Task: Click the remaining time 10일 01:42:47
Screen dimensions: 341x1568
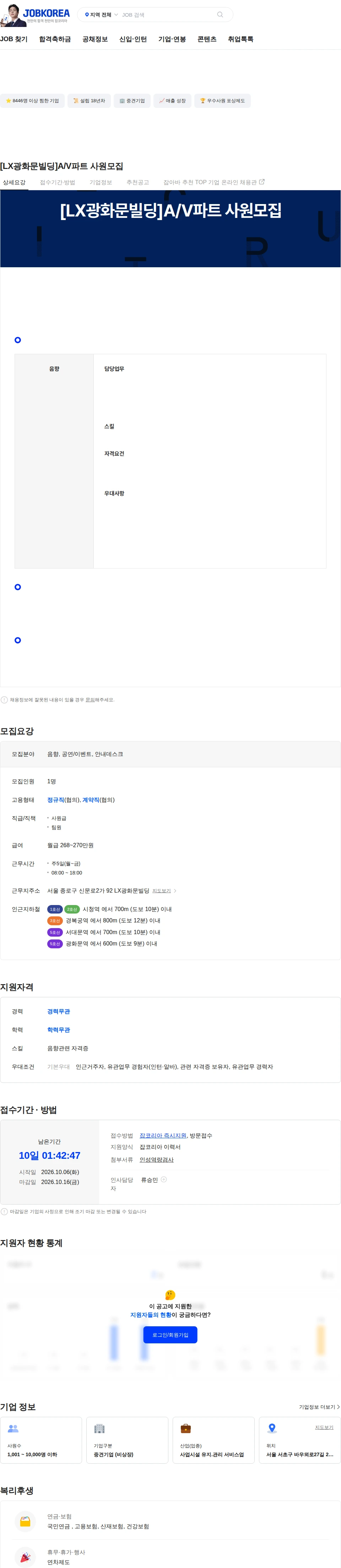Action: 49,1156
